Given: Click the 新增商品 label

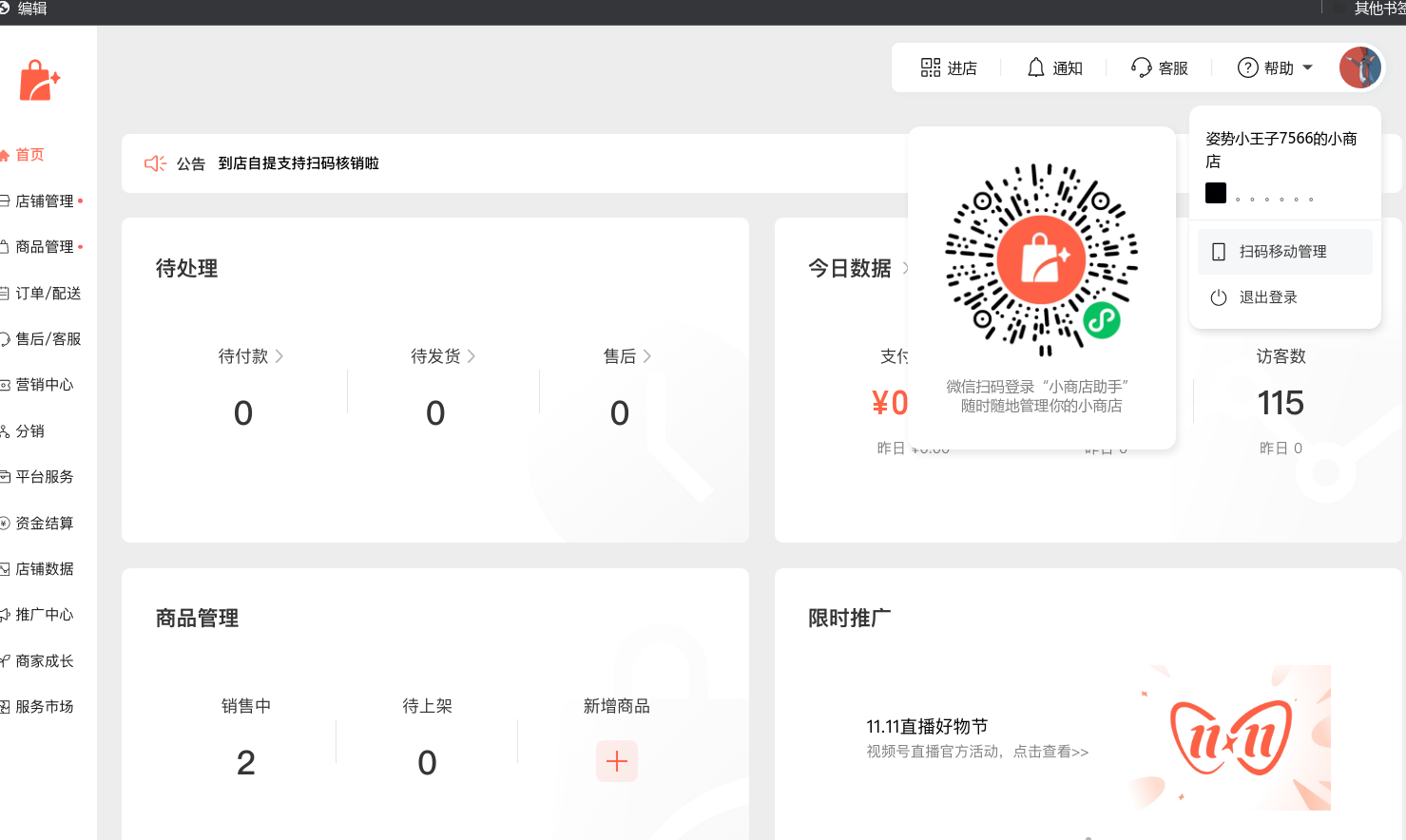Looking at the screenshot, I should [x=617, y=706].
